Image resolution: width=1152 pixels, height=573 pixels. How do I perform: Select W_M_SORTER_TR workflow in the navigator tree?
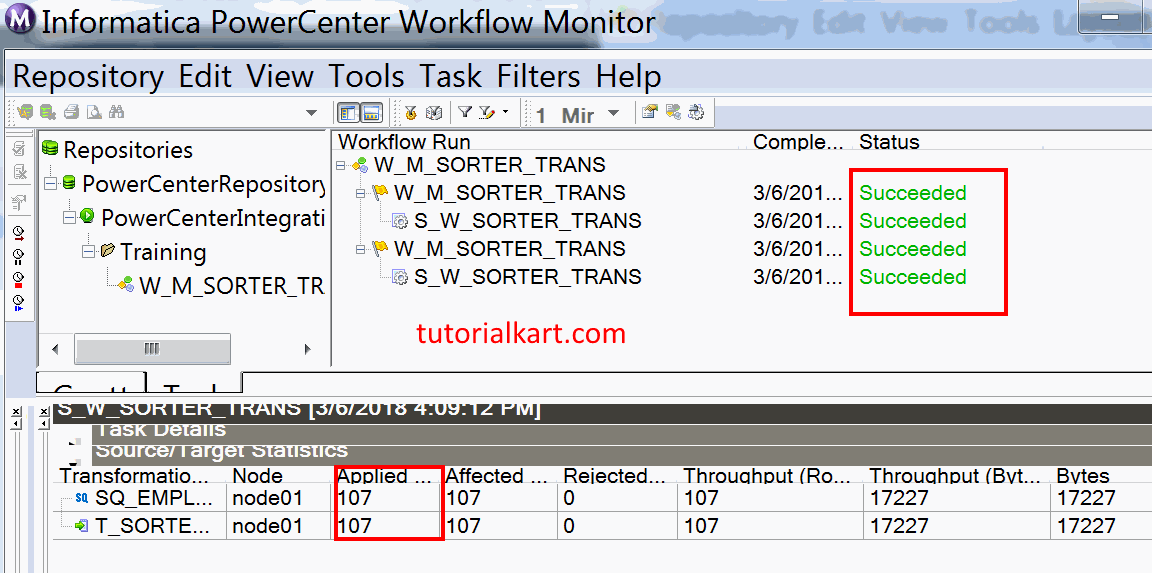pos(231,285)
